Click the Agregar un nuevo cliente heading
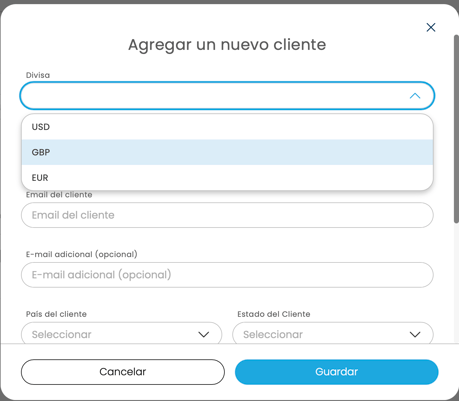The image size is (459, 401). click(x=227, y=45)
